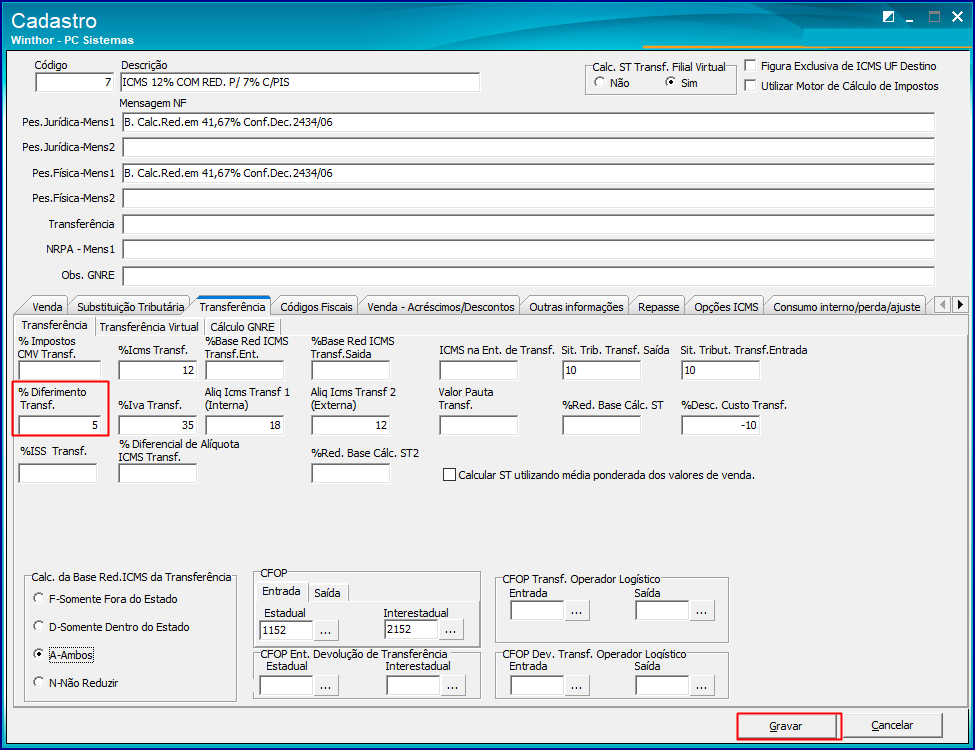
Task: Open lookup for CFOP Dev. Transf. Operador Saída
Action: 701,686
